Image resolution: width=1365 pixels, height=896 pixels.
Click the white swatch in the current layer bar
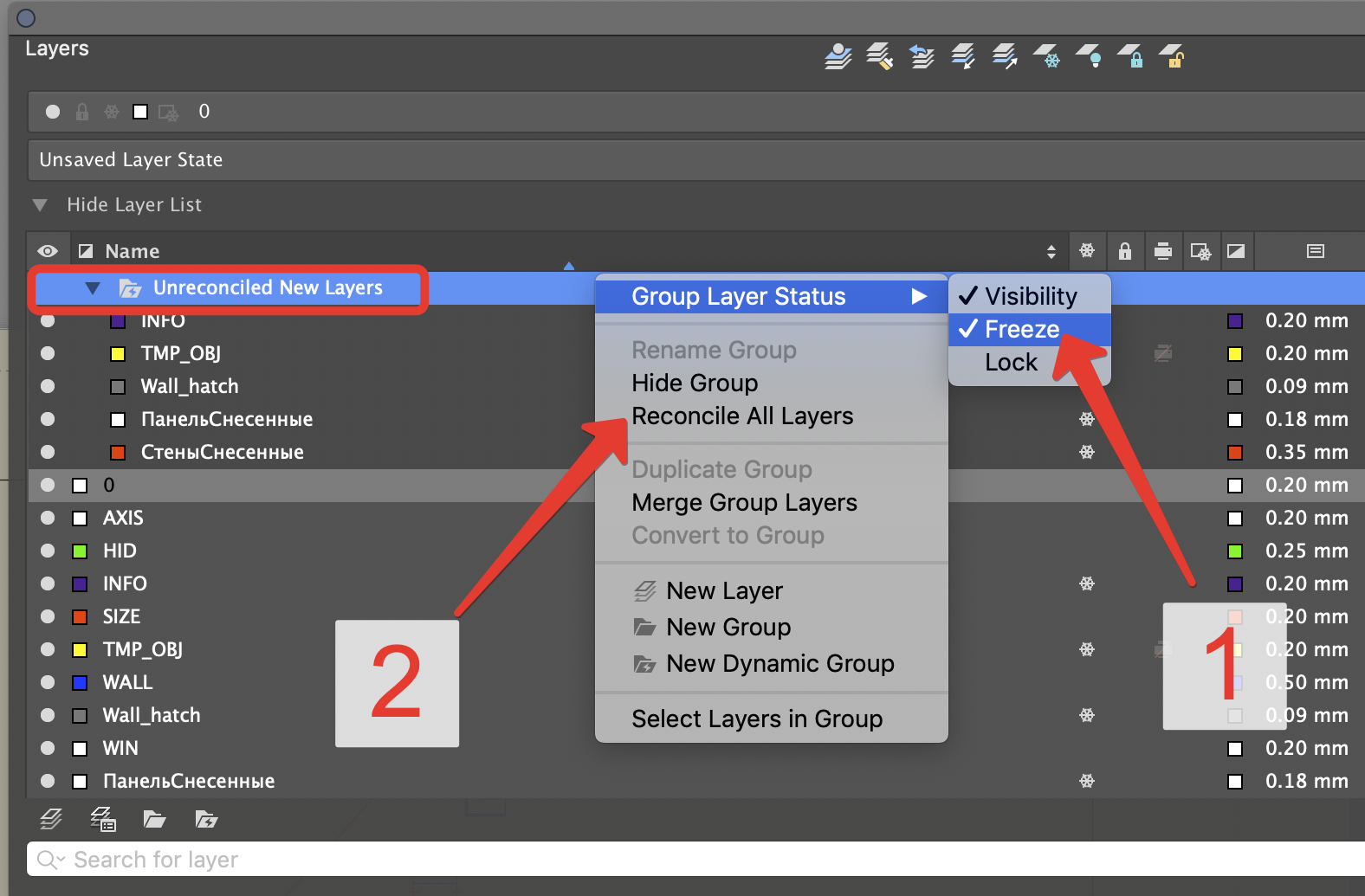140,112
